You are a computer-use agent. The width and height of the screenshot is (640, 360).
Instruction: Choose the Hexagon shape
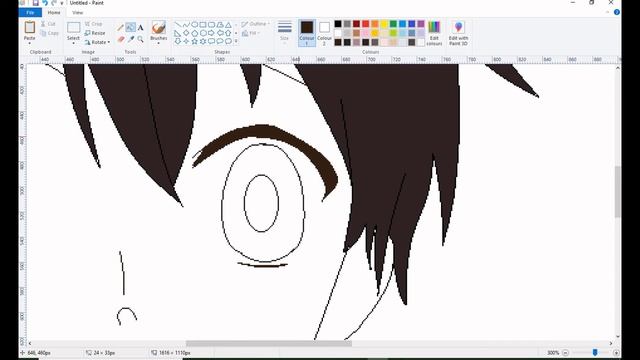(203, 33)
